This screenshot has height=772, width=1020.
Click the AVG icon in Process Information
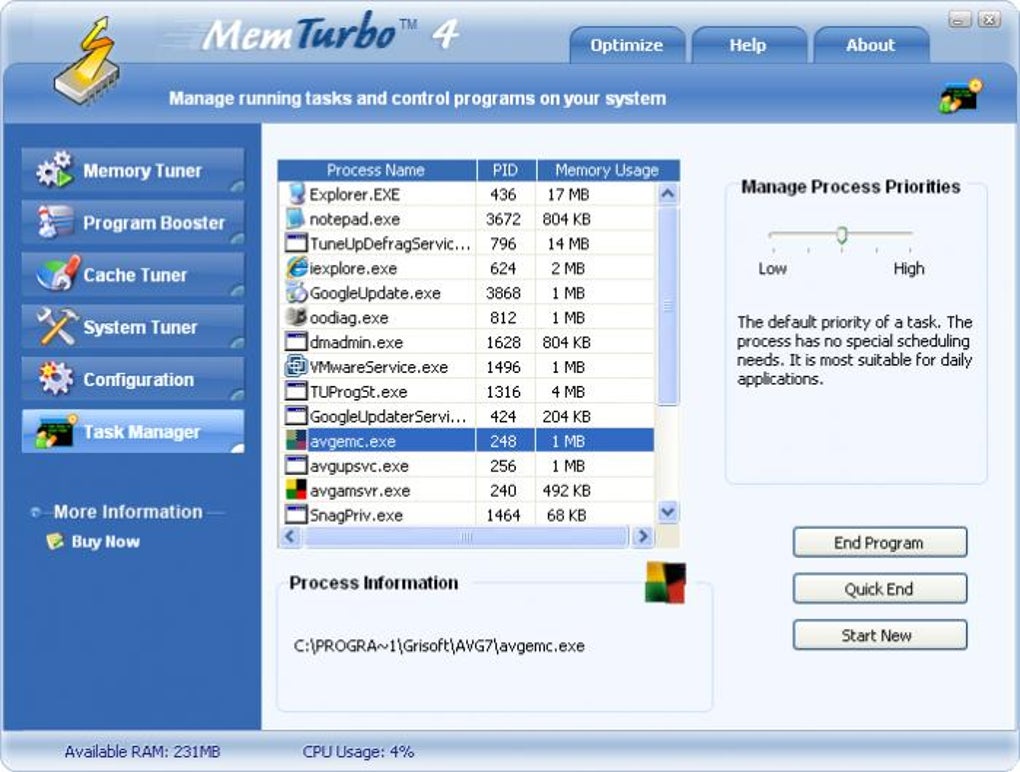click(665, 583)
